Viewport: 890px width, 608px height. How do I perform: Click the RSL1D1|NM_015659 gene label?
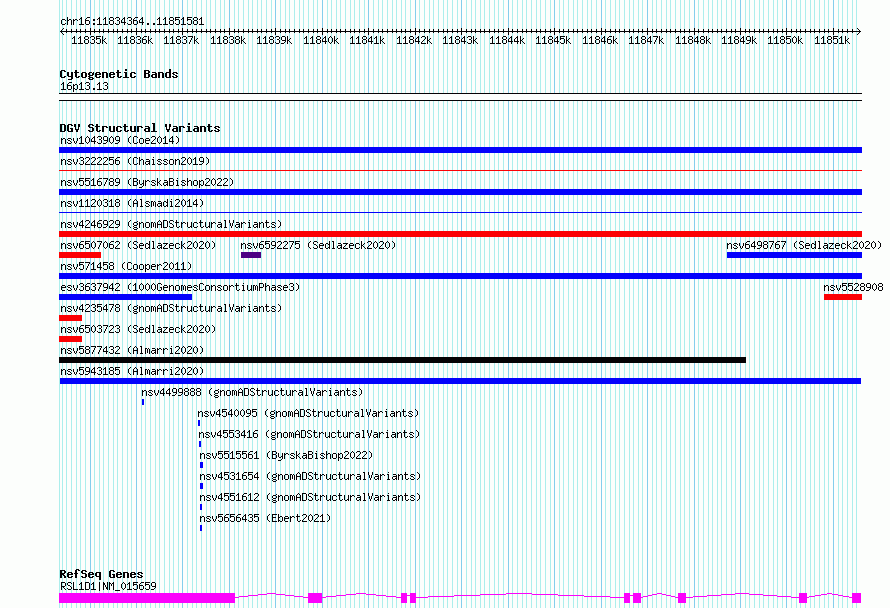tap(108, 586)
